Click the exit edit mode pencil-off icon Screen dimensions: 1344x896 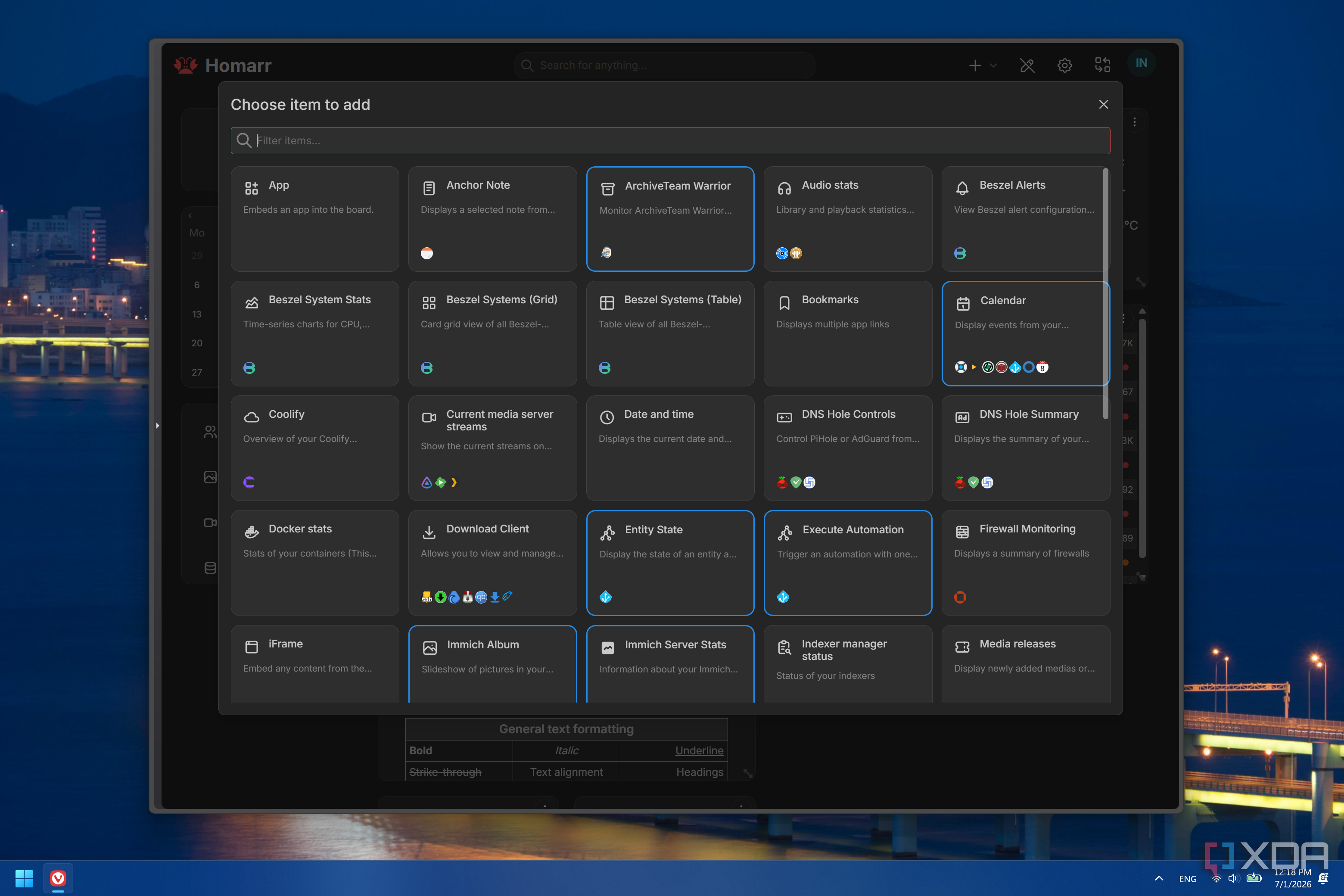pyautogui.click(x=1027, y=65)
